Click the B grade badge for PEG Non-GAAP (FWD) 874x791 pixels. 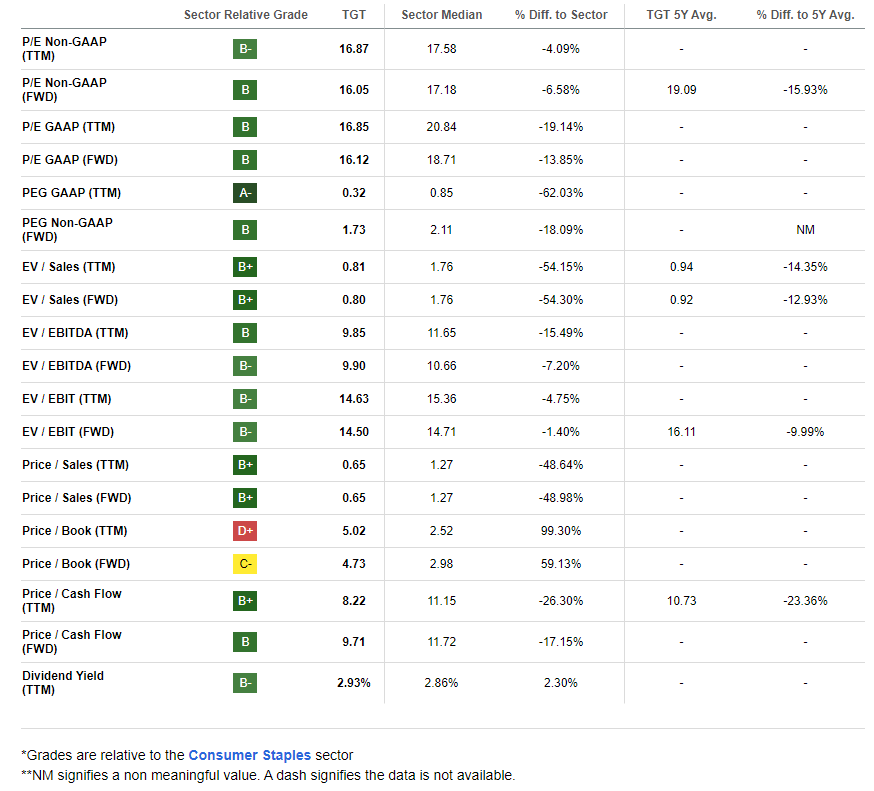click(x=245, y=230)
